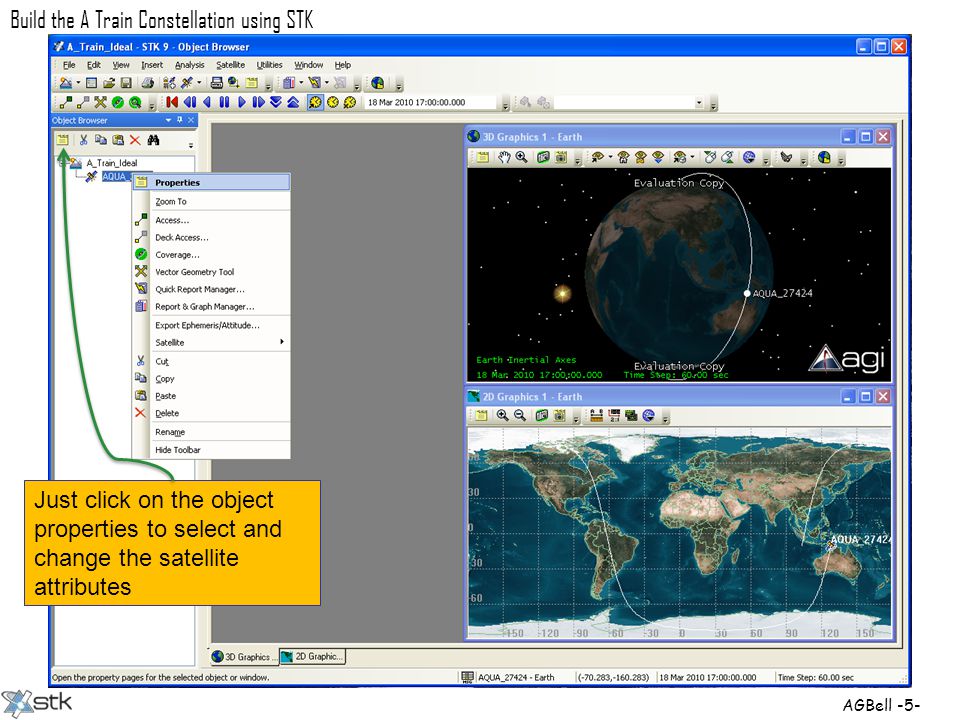Screen dimensions: 960x720
Task: Click the green Coverage icon in toolbar
Action: click(118, 102)
